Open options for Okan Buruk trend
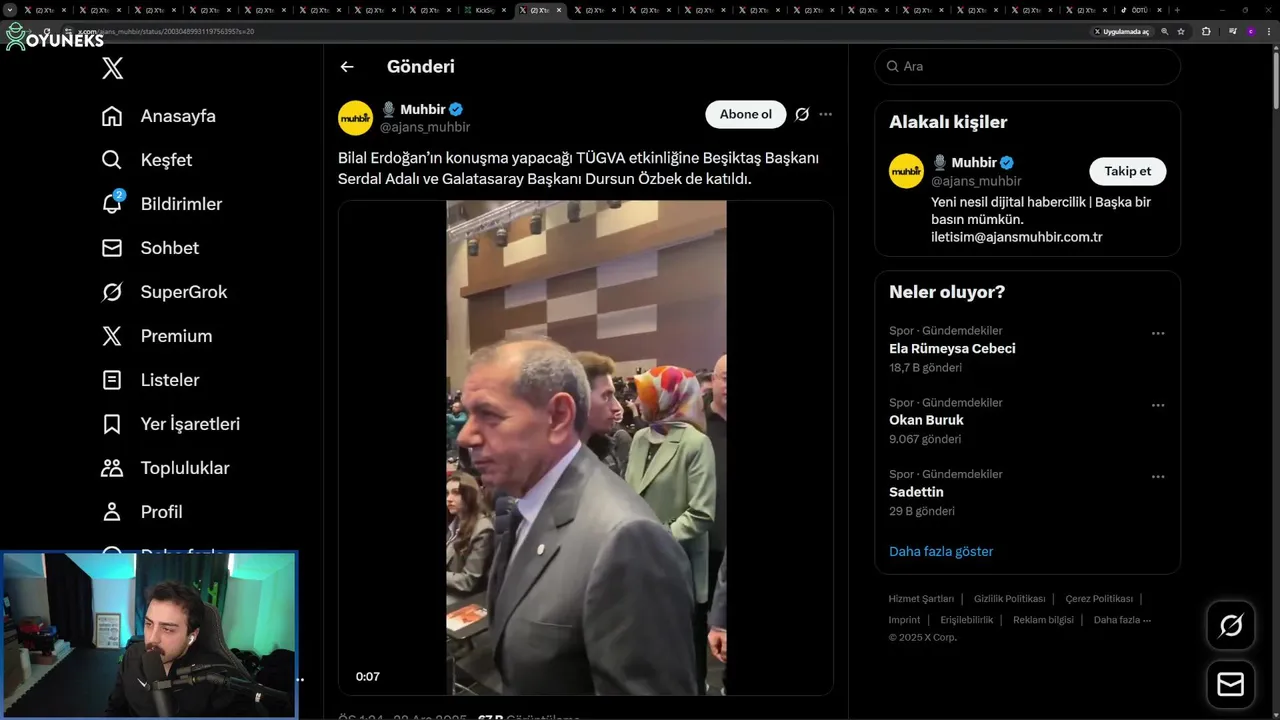Screen dimensions: 1280x720 [1158, 405]
